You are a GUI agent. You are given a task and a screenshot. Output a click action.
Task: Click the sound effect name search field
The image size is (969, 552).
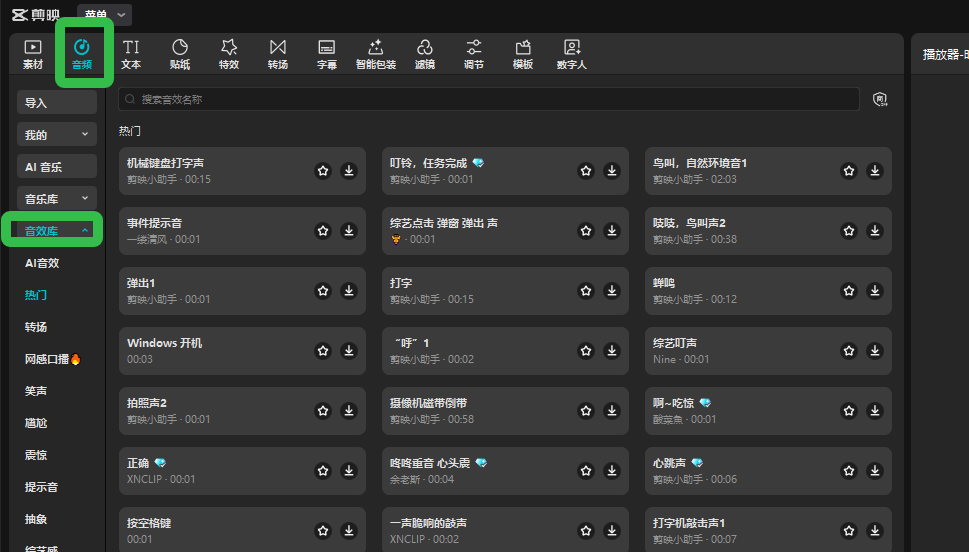tap(488, 99)
